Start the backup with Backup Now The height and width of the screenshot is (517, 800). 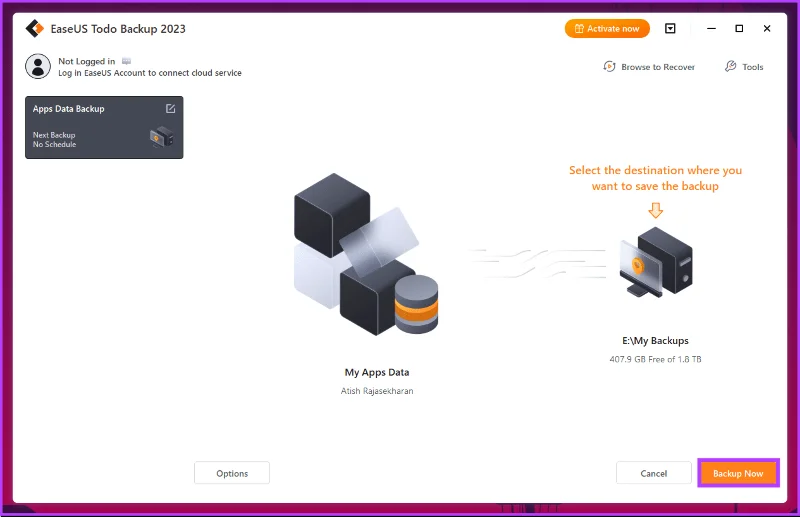(x=738, y=473)
